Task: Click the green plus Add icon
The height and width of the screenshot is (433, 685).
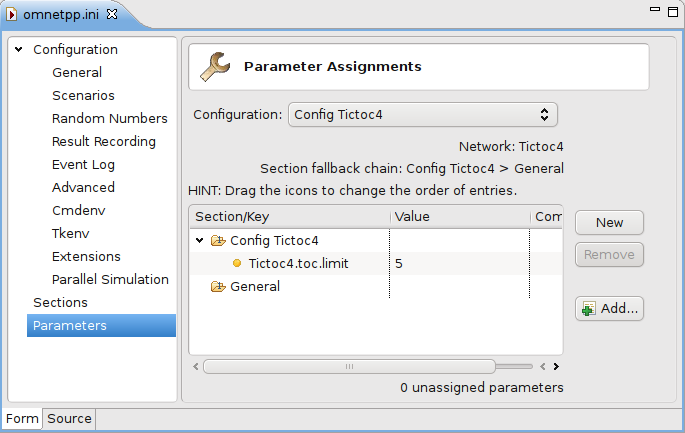Action: tap(588, 309)
